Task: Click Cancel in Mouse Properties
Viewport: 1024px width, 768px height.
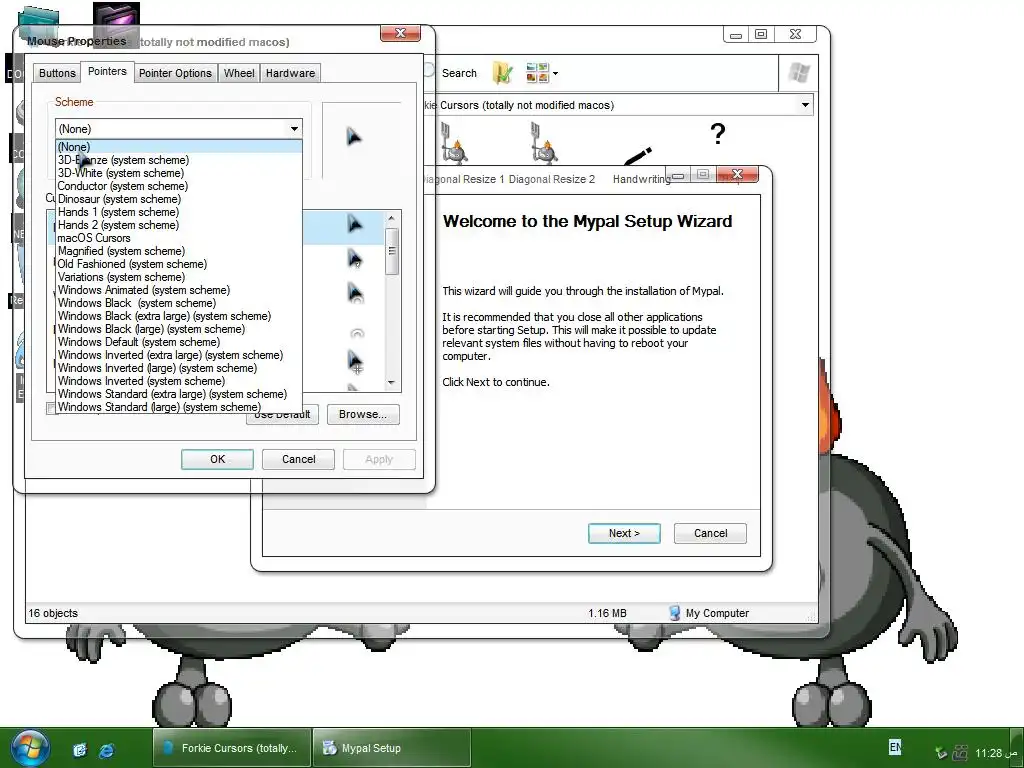Action: coord(298,459)
